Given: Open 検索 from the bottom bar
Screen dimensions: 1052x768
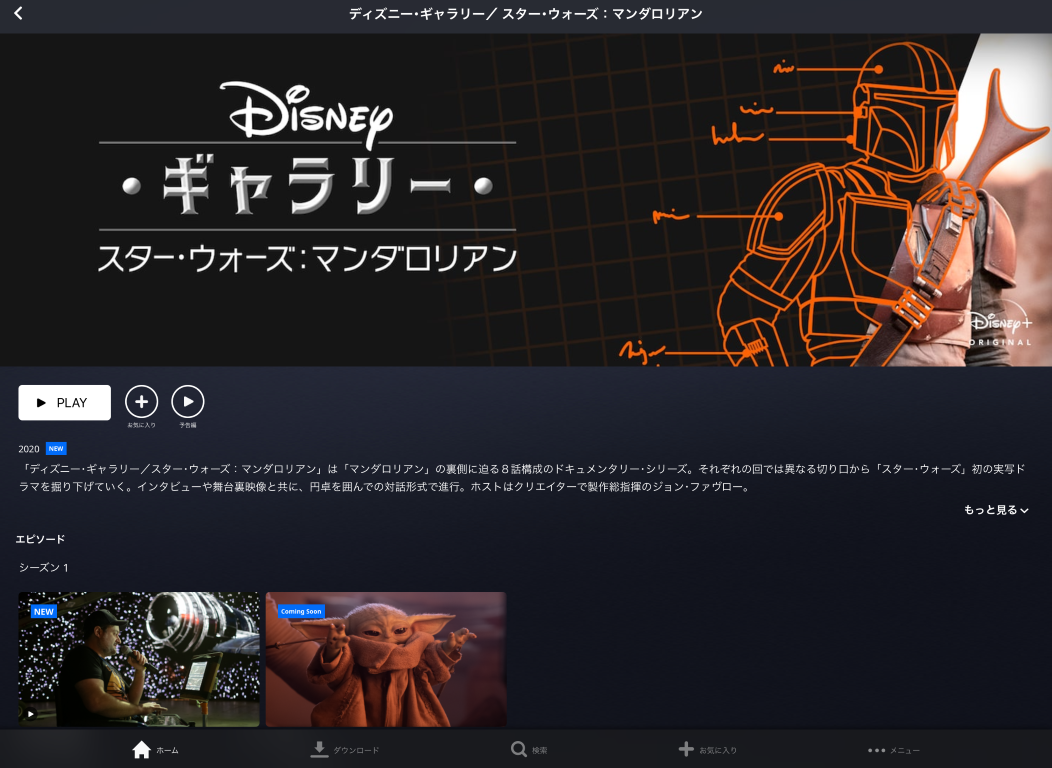Looking at the screenshot, I should click(528, 749).
